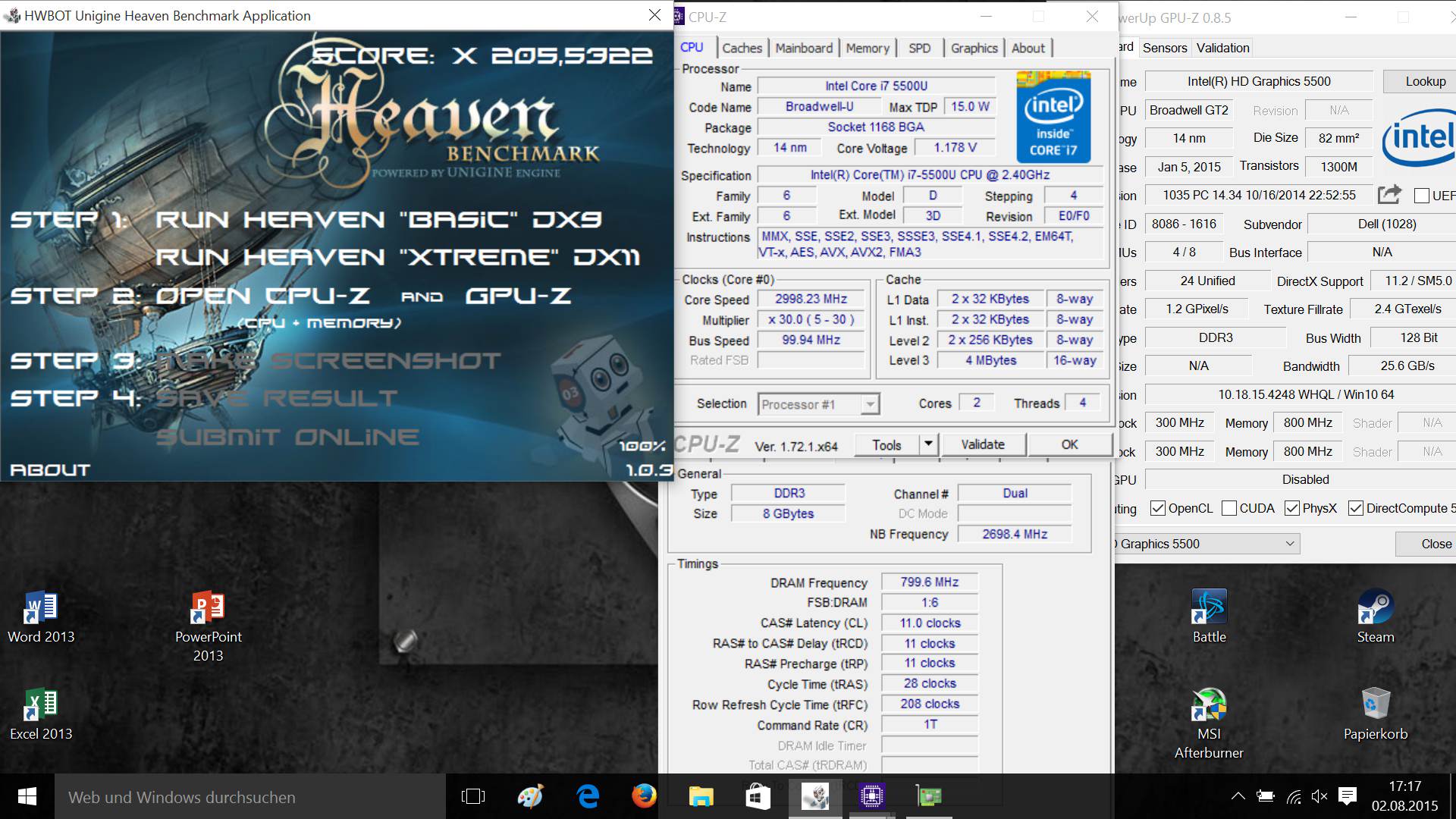Open Excel 2013 desktop shortcut
1456x819 pixels.
click(x=41, y=714)
